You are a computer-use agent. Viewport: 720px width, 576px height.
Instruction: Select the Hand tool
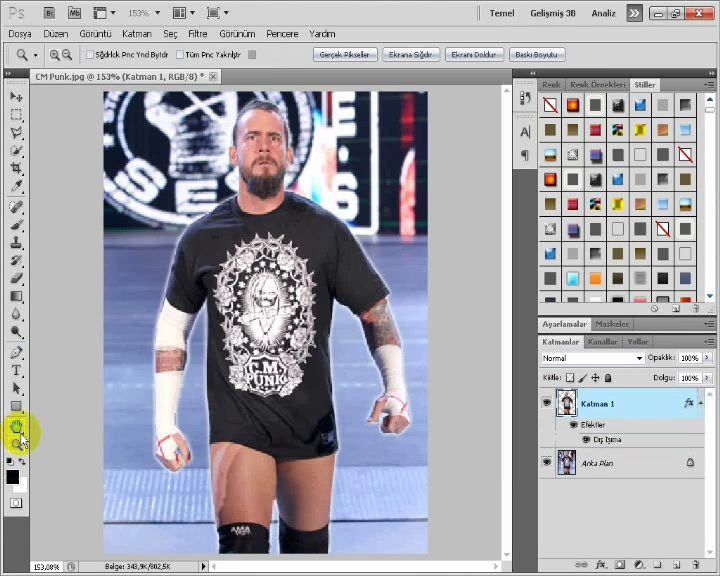pos(16,426)
